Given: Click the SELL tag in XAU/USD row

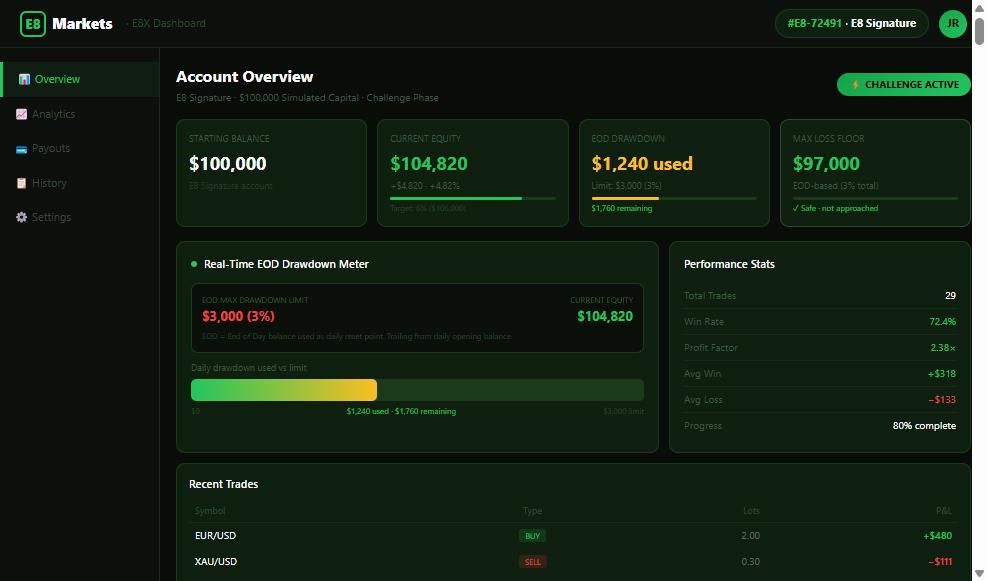Looking at the screenshot, I should click(x=532, y=562).
